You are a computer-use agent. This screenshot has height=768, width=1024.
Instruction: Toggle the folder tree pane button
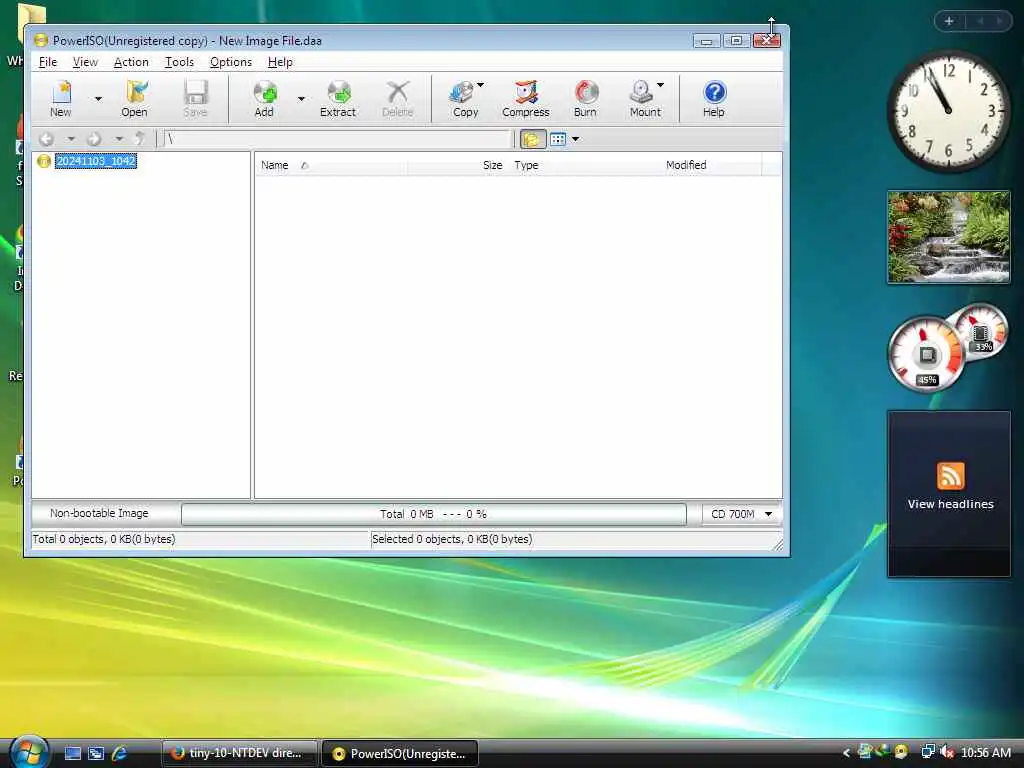tap(532, 139)
